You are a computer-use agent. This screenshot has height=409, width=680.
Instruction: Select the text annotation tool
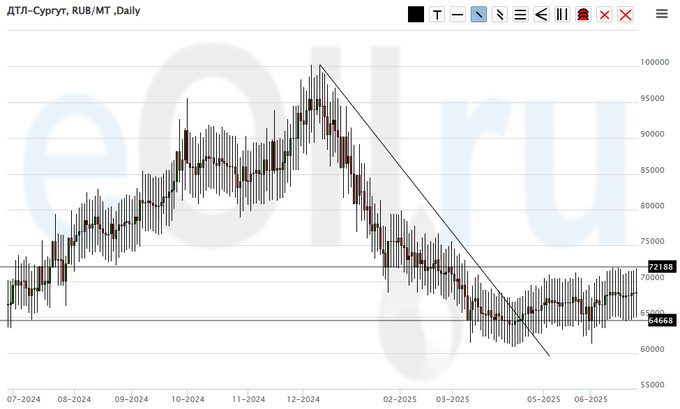437,14
